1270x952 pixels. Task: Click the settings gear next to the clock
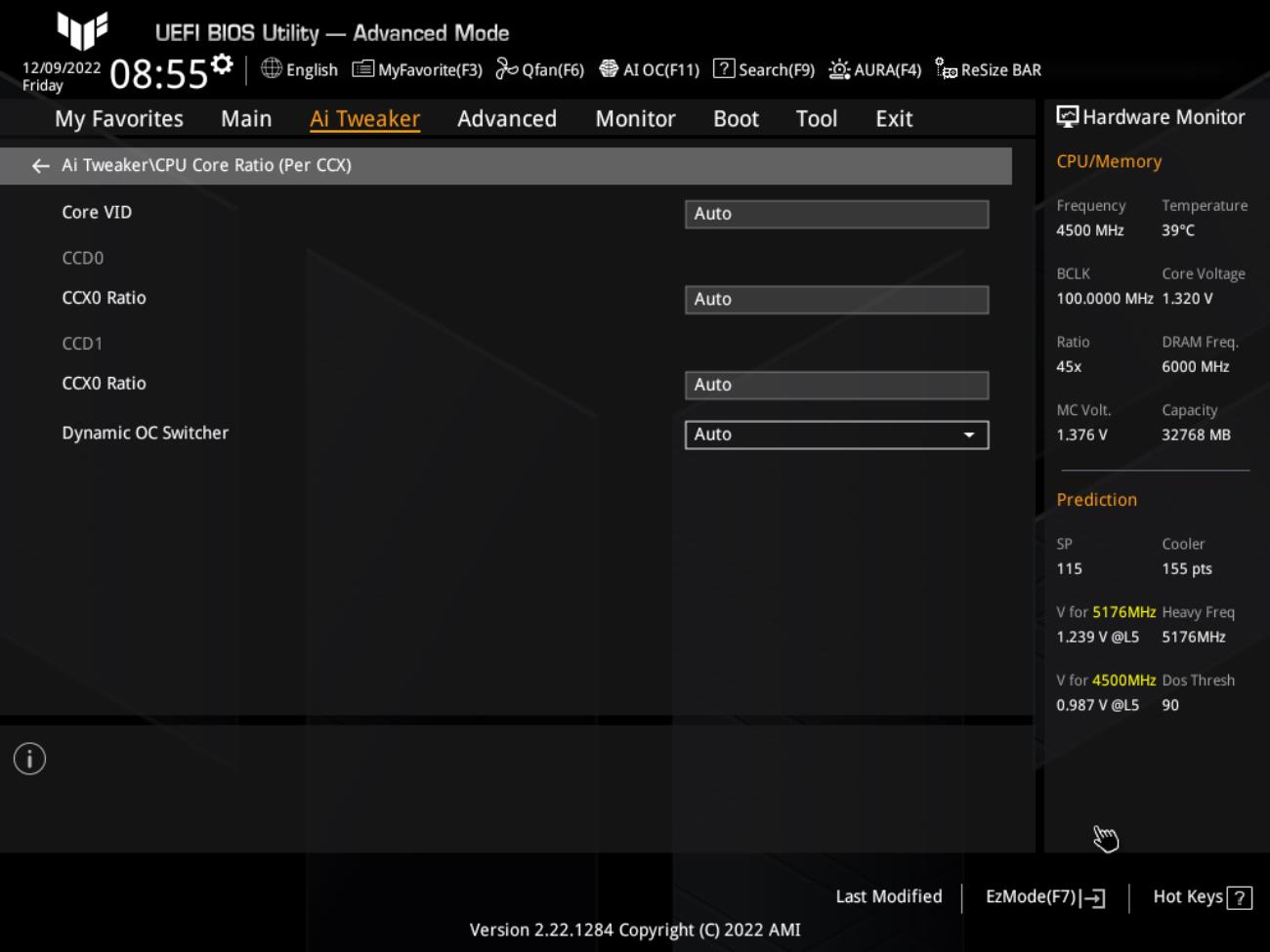tap(223, 64)
